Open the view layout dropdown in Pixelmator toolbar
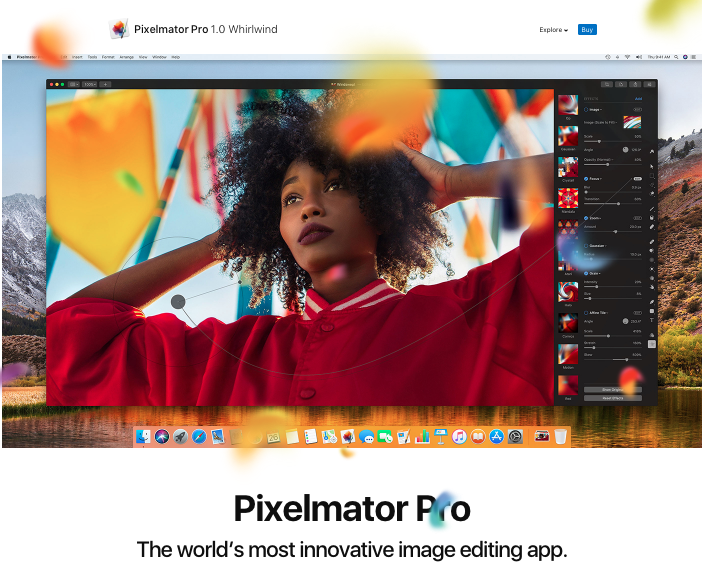The image size is (702, 576). (74, 84)
